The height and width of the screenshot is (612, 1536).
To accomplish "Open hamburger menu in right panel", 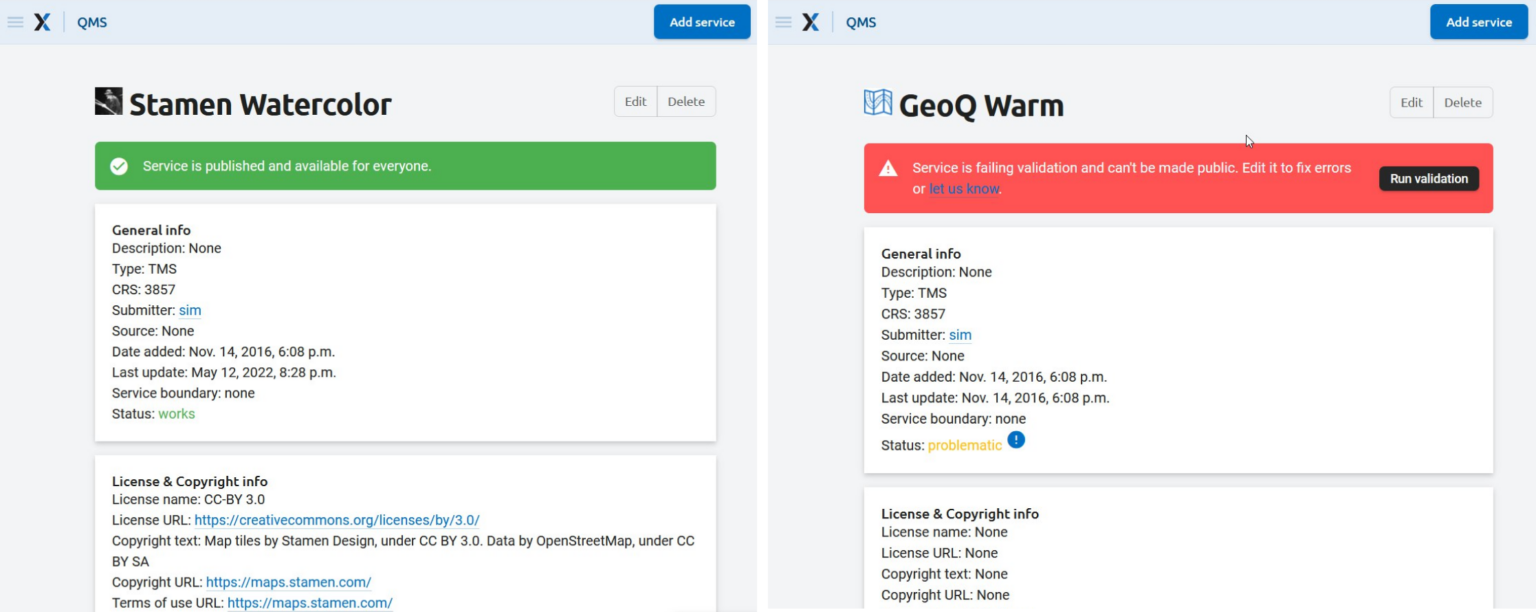I will (x=784, y=22).
